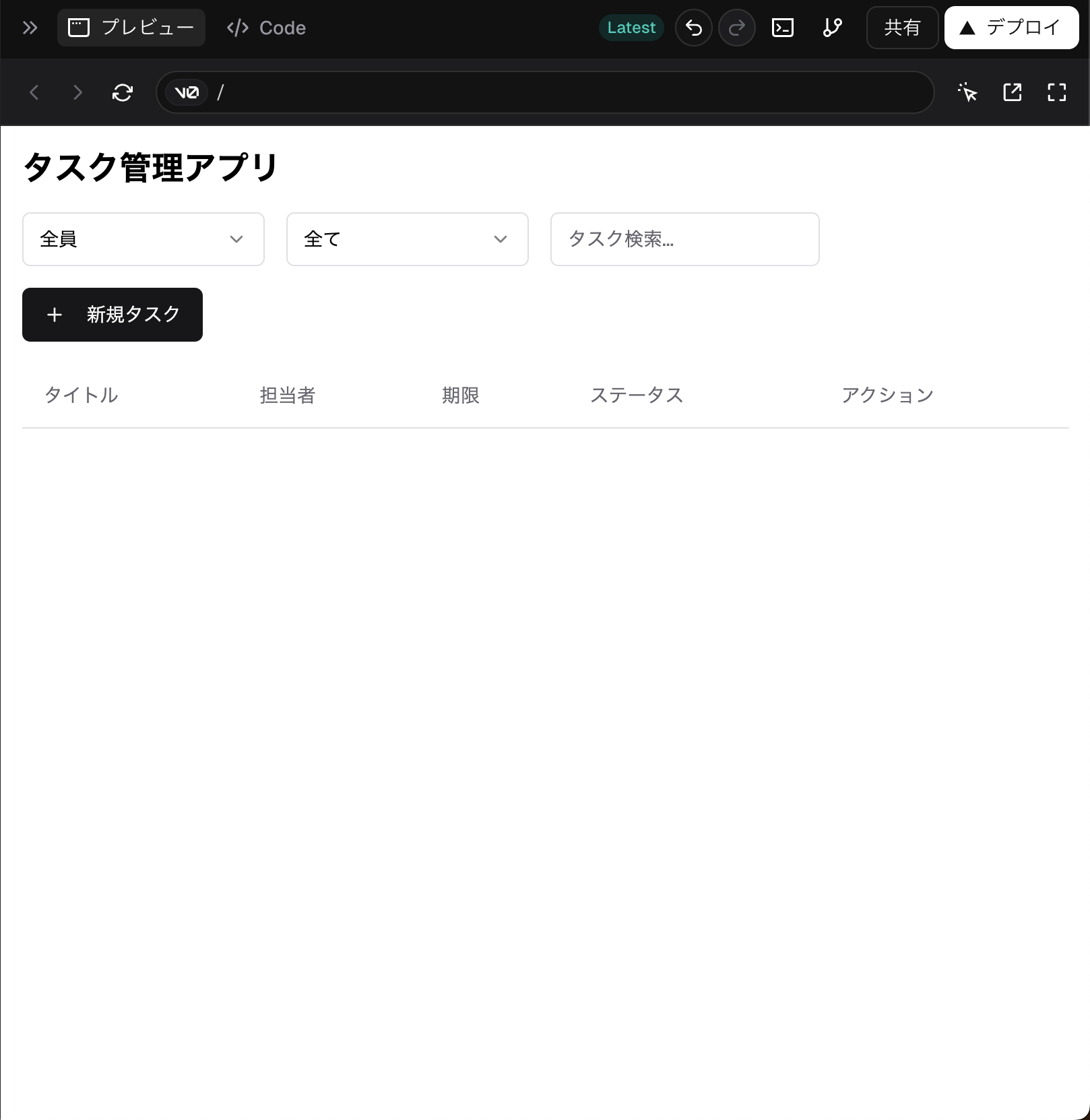The height and width of the screenshot is (1120, 1090).
Task: Click the back navigation arrow
Action: 34,92
